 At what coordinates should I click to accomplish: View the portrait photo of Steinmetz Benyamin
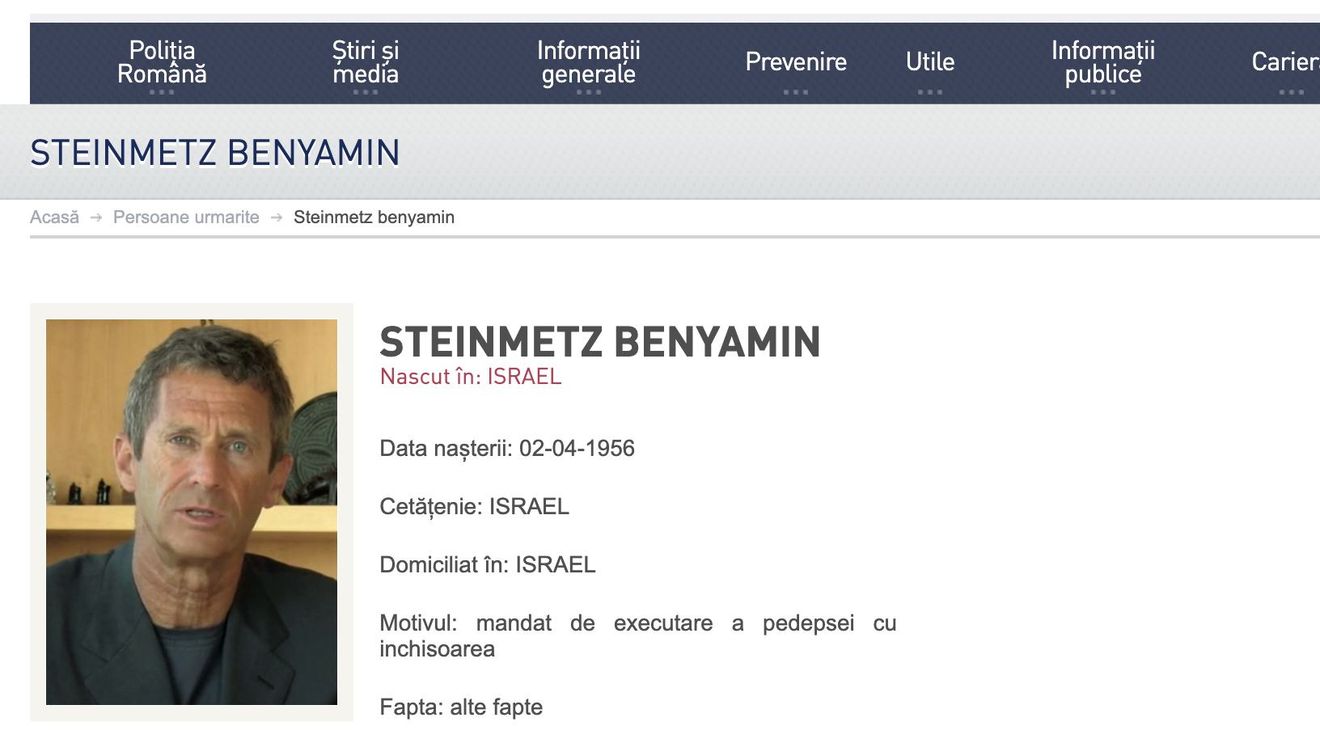pos(191,511)
